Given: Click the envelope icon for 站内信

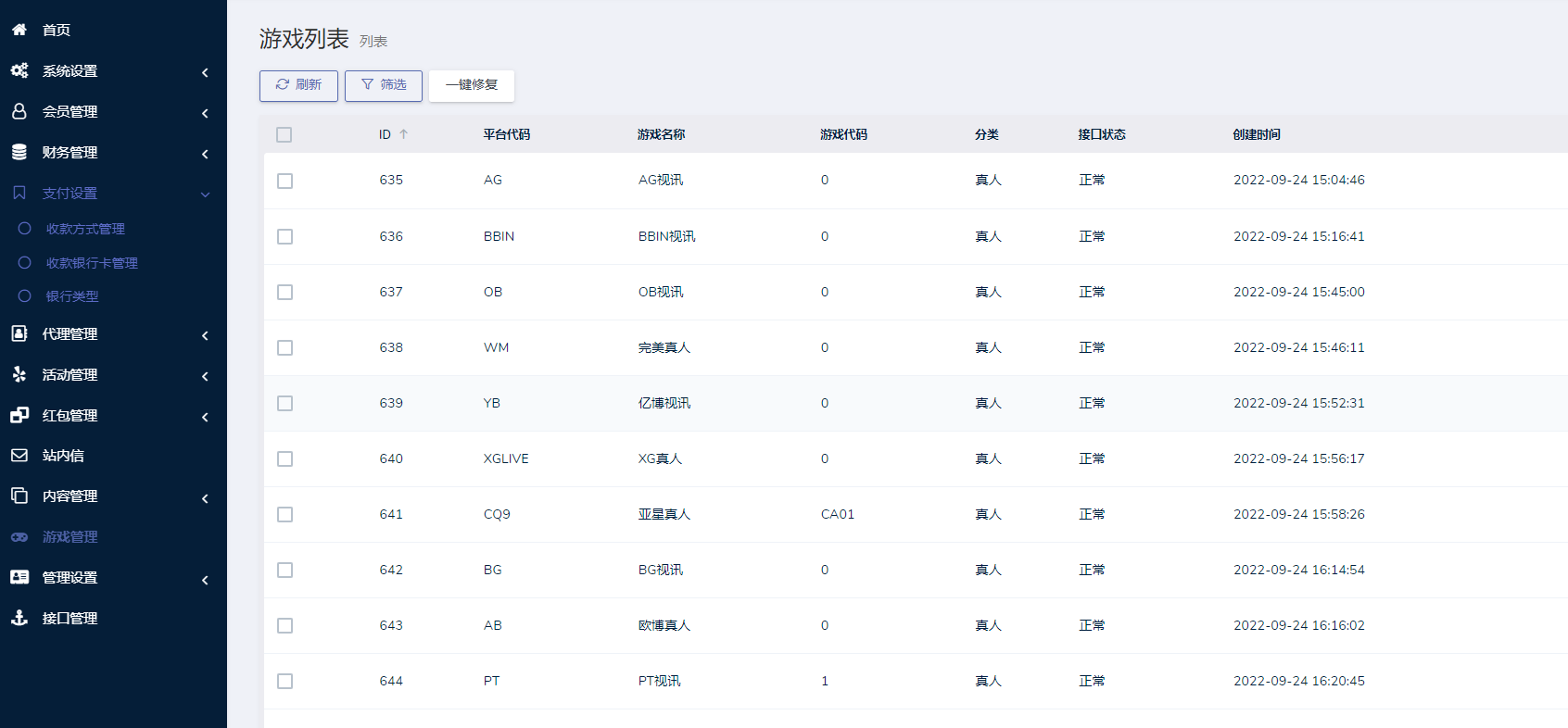Looking at the screenshot, I should pyautogui.click(x=19, y=455).
